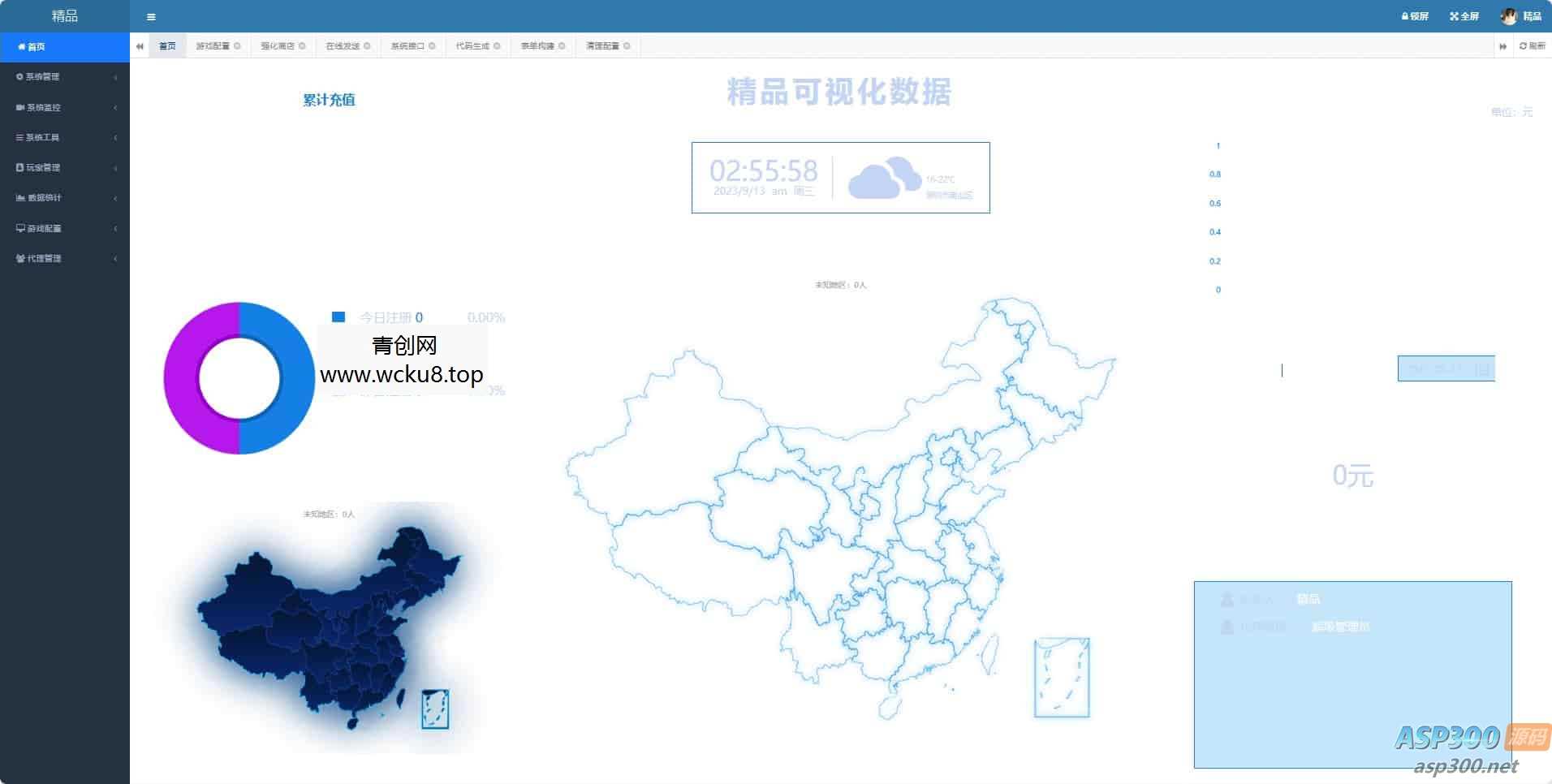Click the 系统监控 monitor icon
This screenshot has height=784, width=1552.
pos(20,107)
